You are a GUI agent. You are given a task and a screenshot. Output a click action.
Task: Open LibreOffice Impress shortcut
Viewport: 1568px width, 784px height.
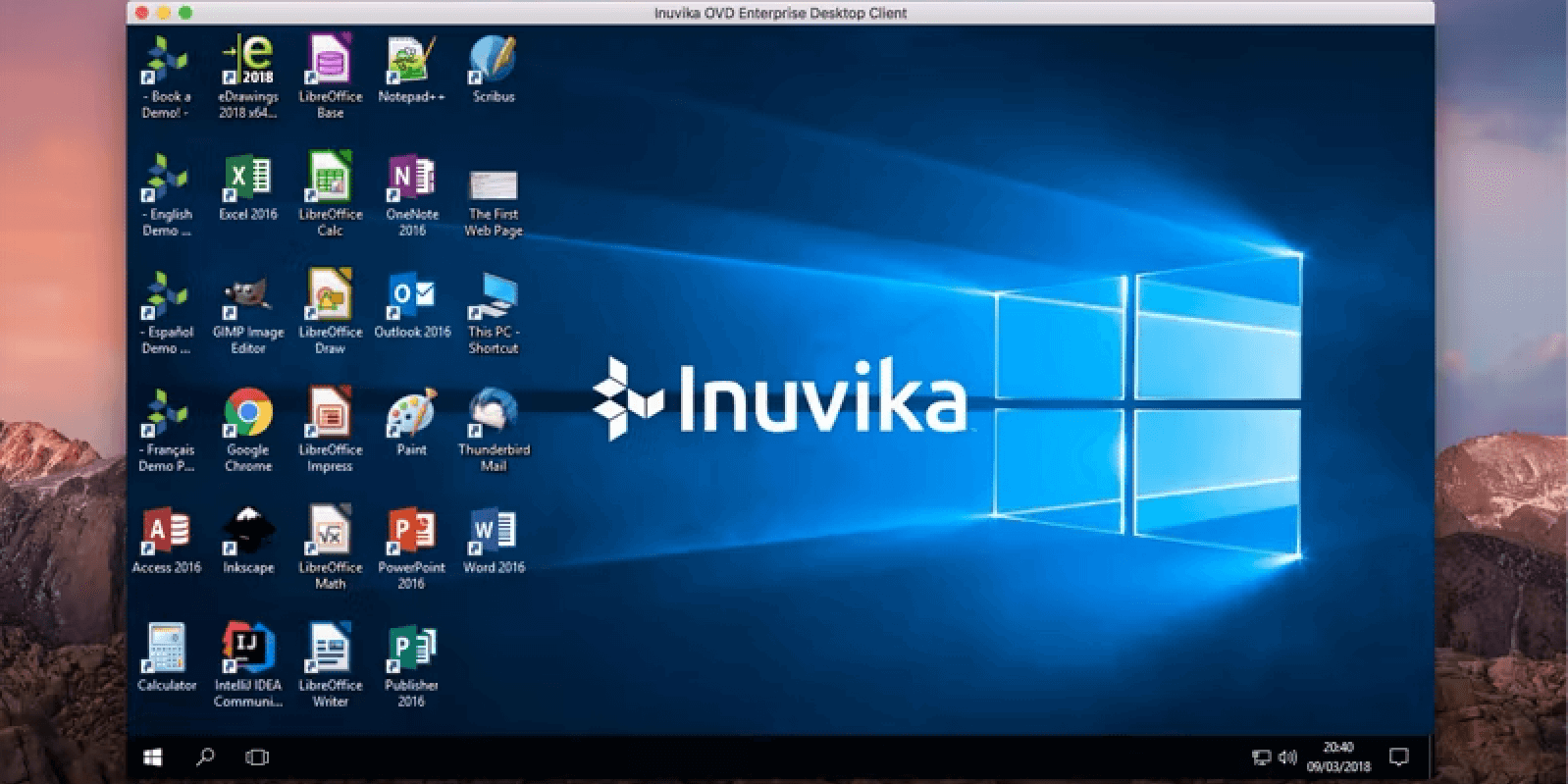pos(330,431)
